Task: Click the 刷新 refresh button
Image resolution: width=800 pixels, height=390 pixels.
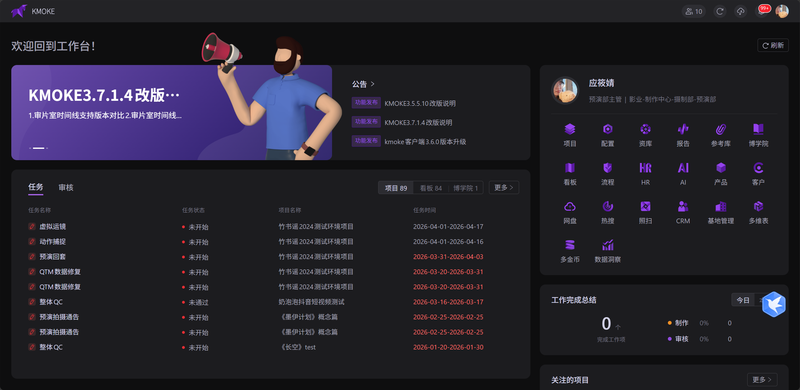Action: pos(773,45)
